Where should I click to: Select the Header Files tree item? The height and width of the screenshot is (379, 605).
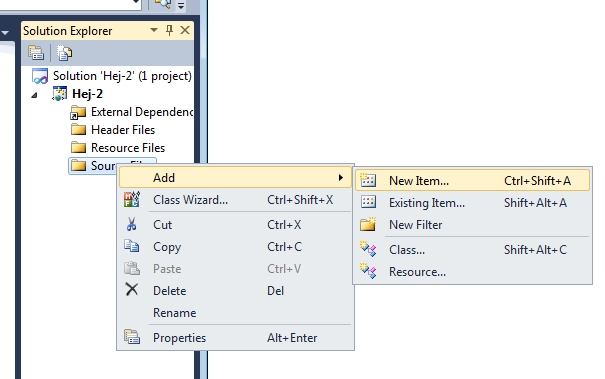pos(123,130)
